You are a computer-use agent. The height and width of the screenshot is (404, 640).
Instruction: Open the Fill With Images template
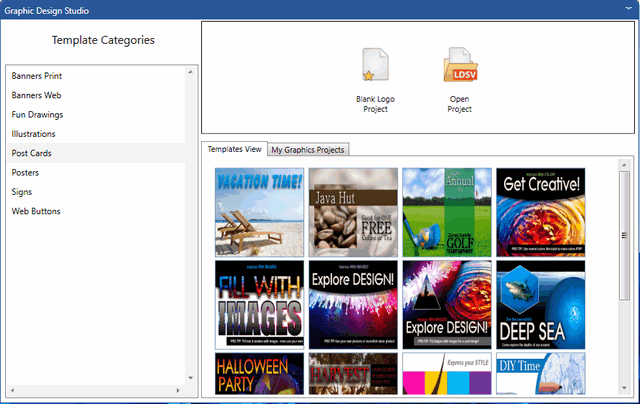259,304
